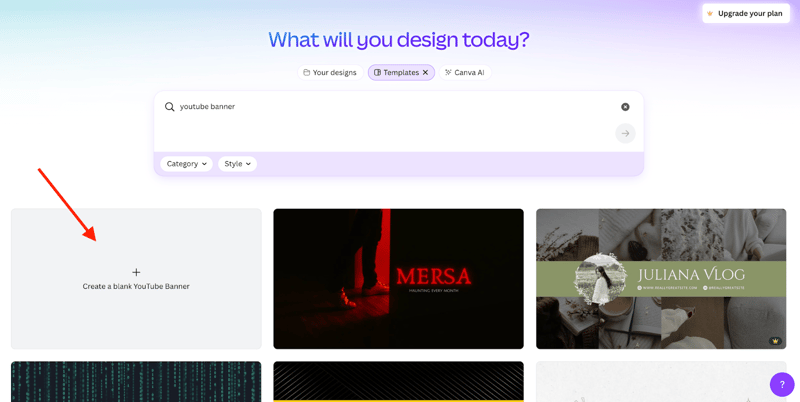This screenshot has width=800, height=402.
Task: Click the Create a blank YouTube Banner label
Action: point(136,287)
